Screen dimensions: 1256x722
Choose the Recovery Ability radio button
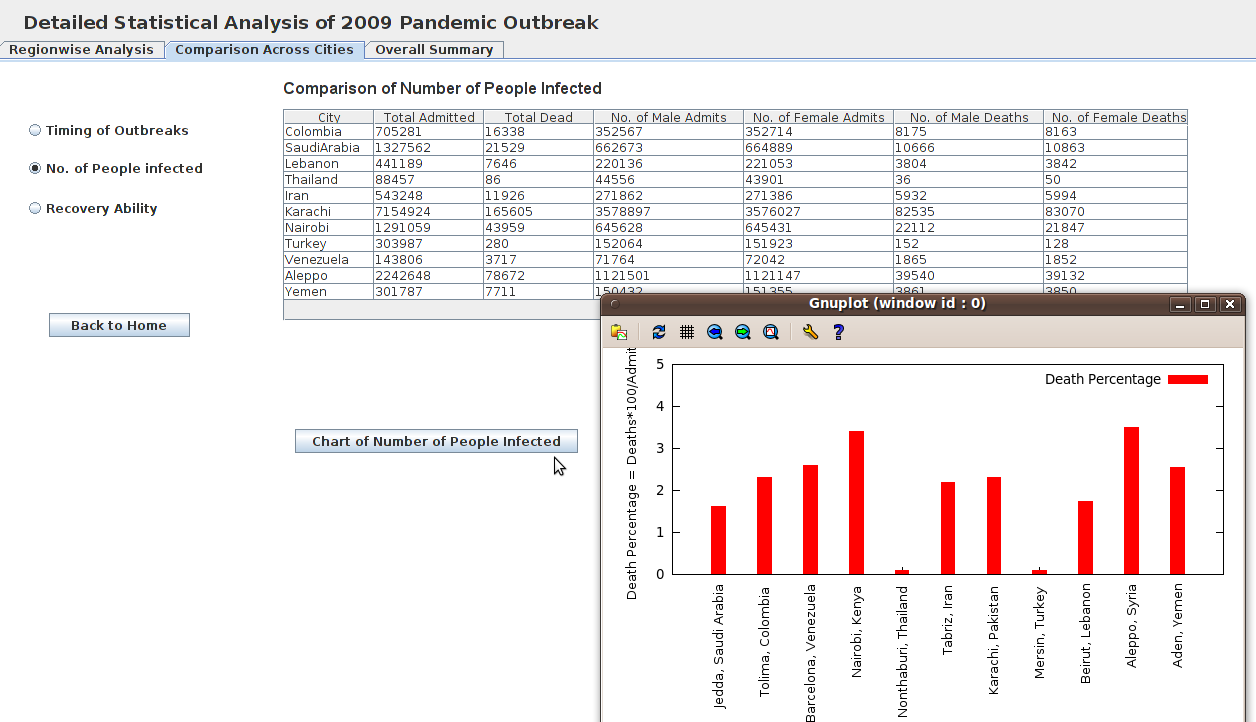tap(36, 208)
